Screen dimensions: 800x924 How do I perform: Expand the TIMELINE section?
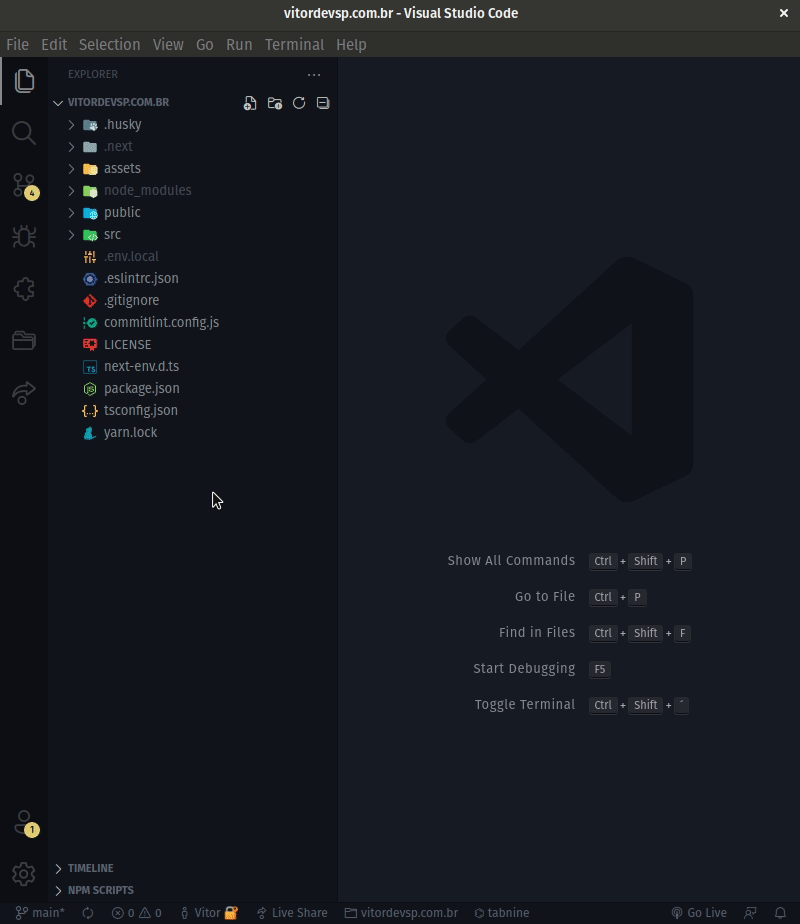(x=90, y=868)
